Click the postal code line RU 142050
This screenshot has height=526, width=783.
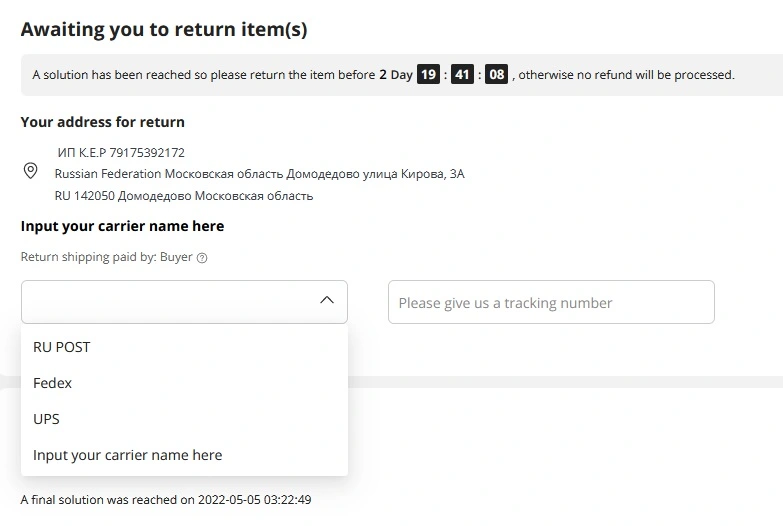(184, 196)
